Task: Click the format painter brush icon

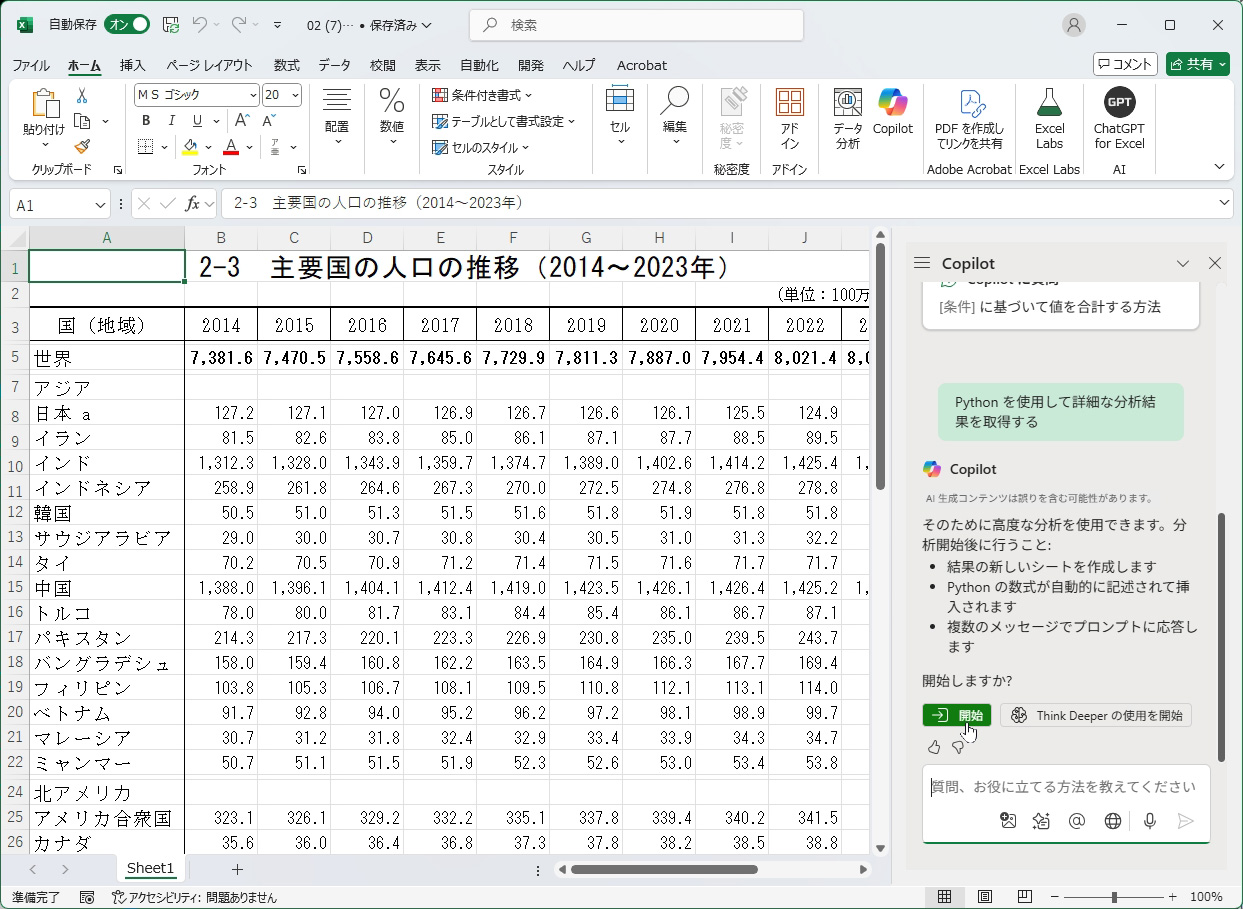Action: point(82,147)
